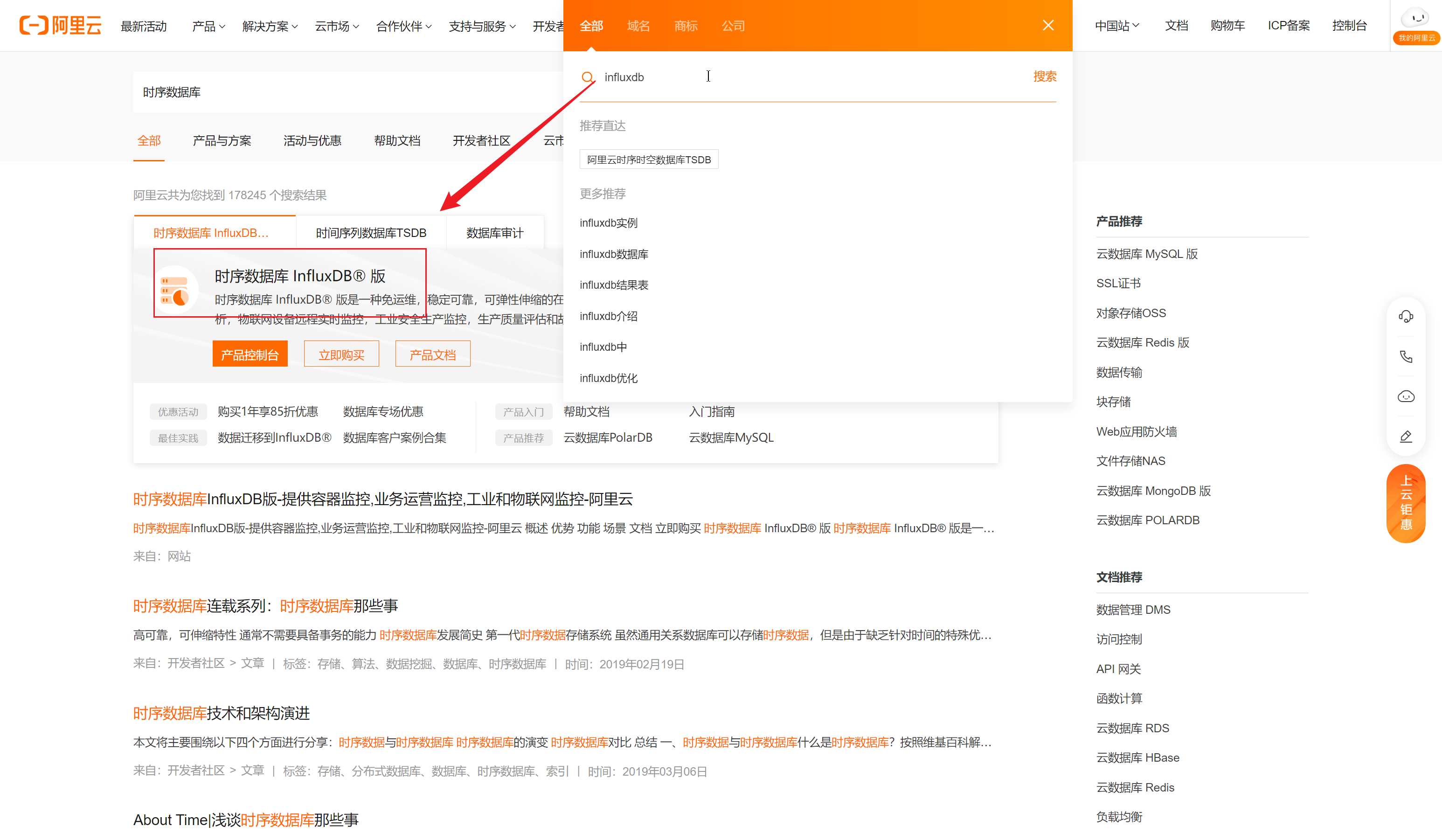Click the 时序数据库 page search box
Screen dimensions: 1442x840
[x=348, y=92]
